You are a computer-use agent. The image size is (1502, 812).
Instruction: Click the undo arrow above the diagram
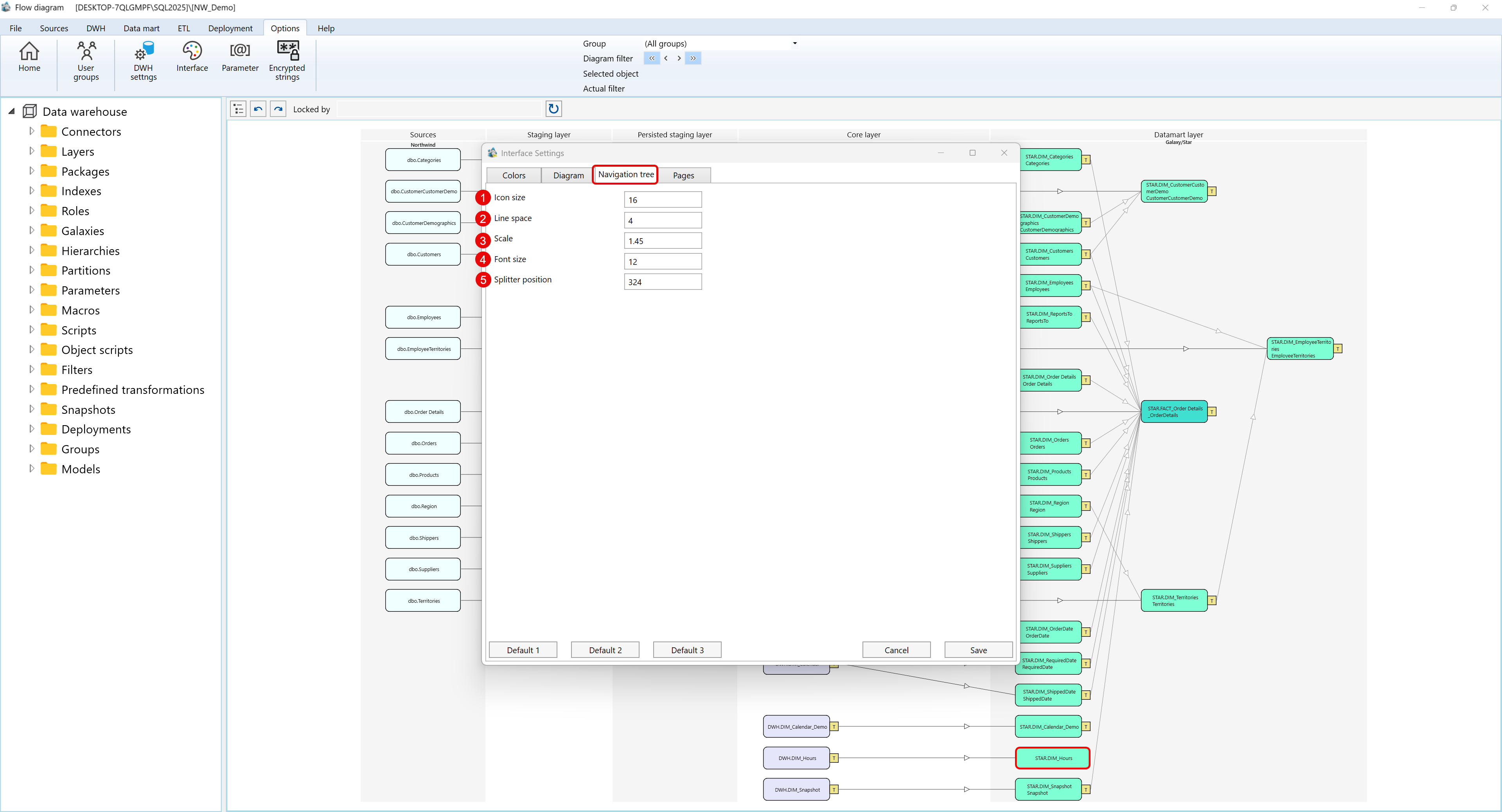pos(258,108)
